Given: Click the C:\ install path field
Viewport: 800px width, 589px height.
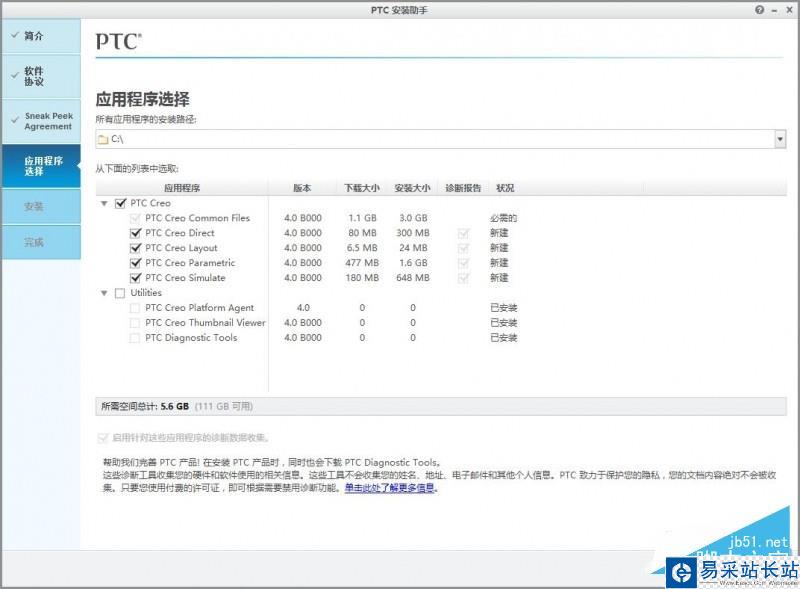Looking at the screenshot, I should (x=440, y=139).
